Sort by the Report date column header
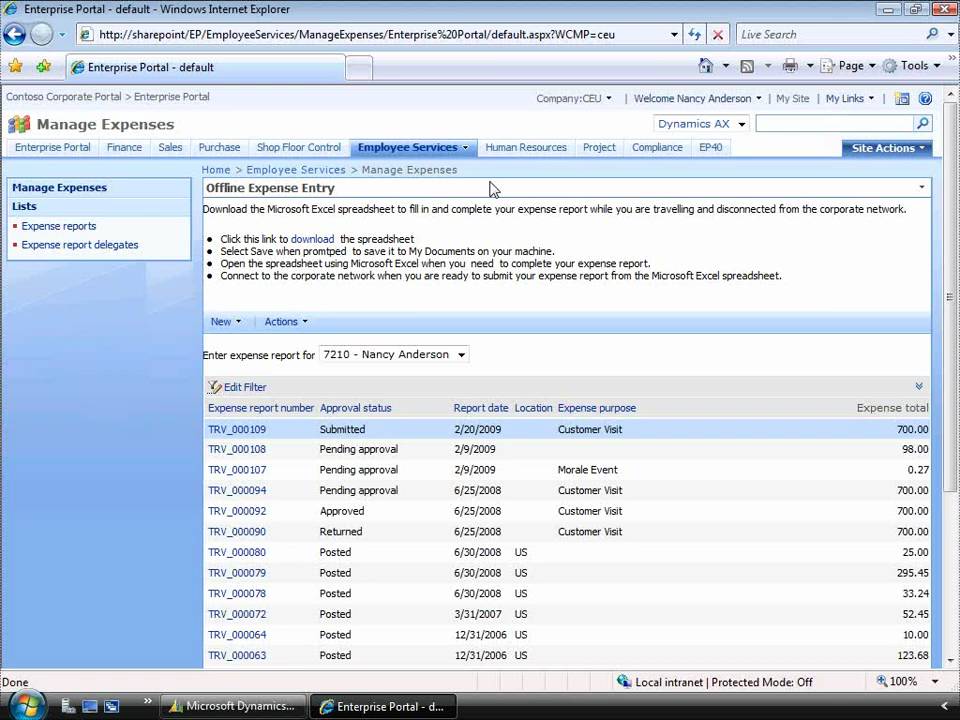Viewport: 960px width, 720px height. tap(481, 408)
